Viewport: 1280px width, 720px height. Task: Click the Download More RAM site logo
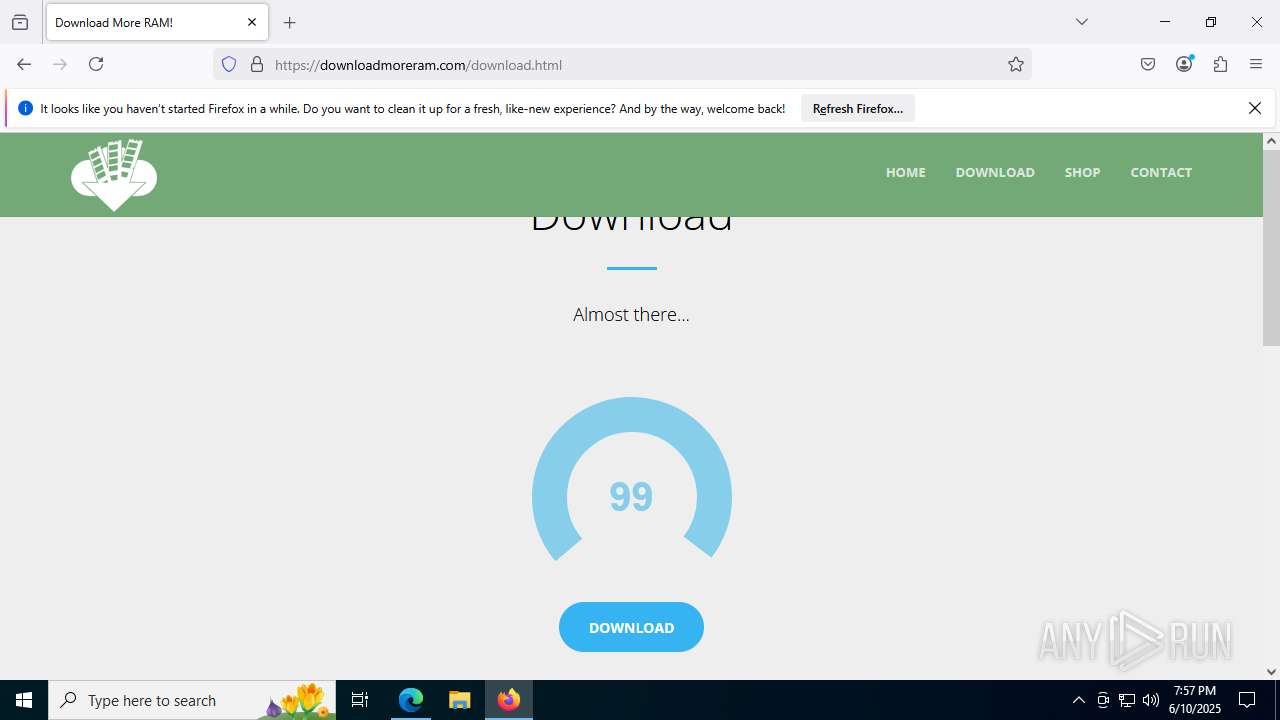(114, 174)
